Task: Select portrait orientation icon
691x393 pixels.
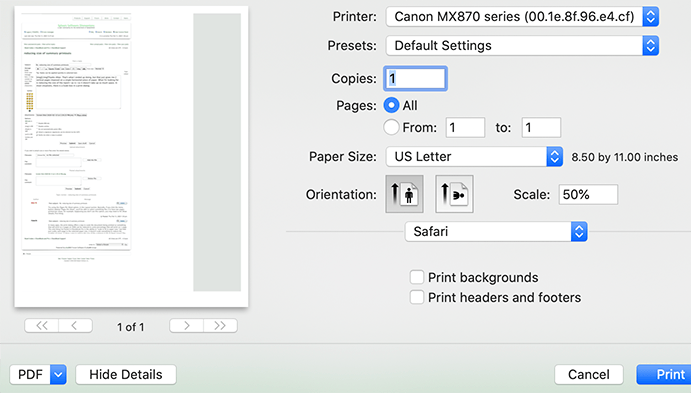Action: 404,194
